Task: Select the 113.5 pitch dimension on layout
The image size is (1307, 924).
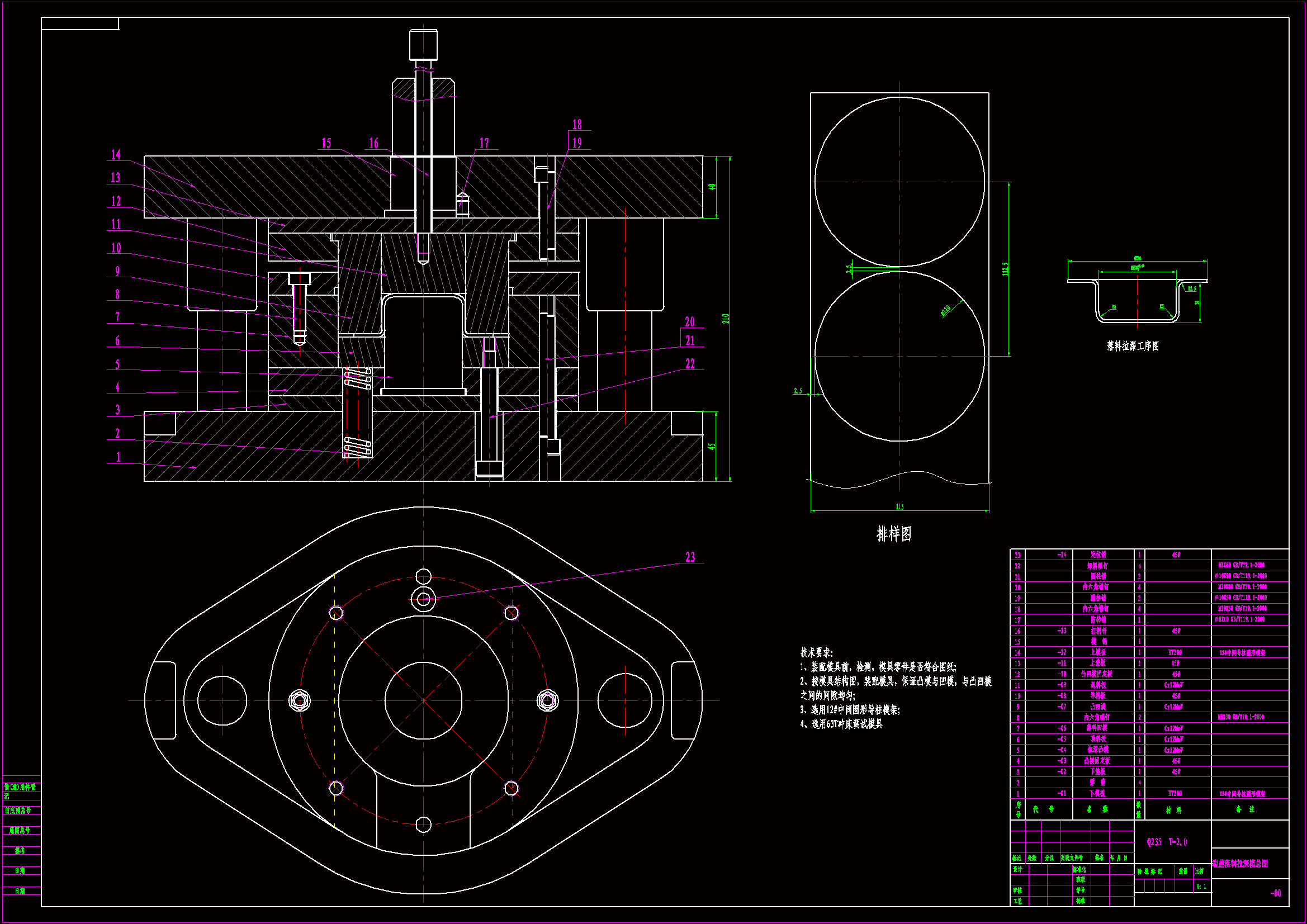Action: point(1005,269)
